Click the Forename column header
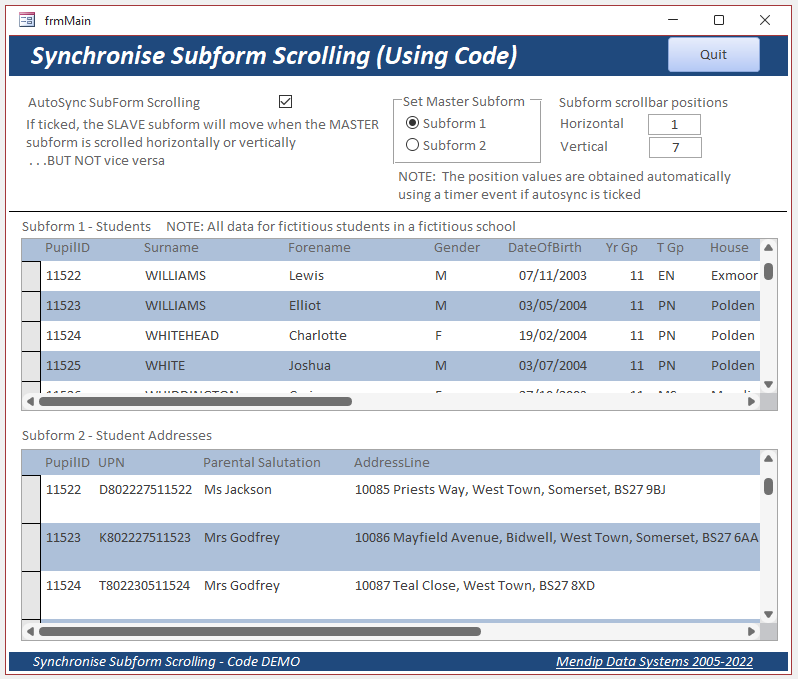The image size is (798, 679). [319, 248]
